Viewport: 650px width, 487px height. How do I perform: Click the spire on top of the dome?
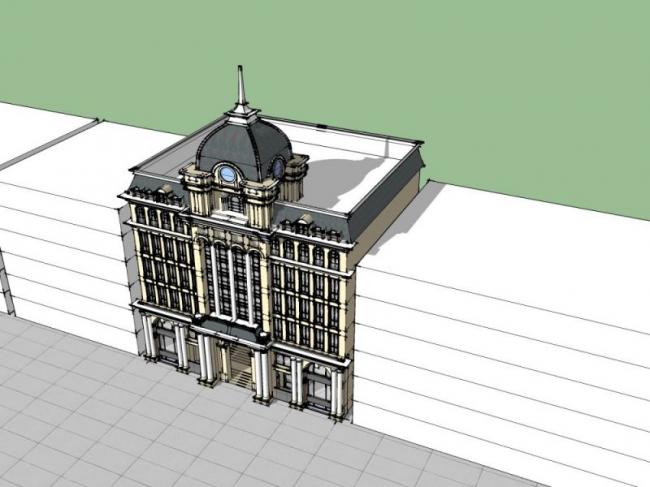(240, 88)
